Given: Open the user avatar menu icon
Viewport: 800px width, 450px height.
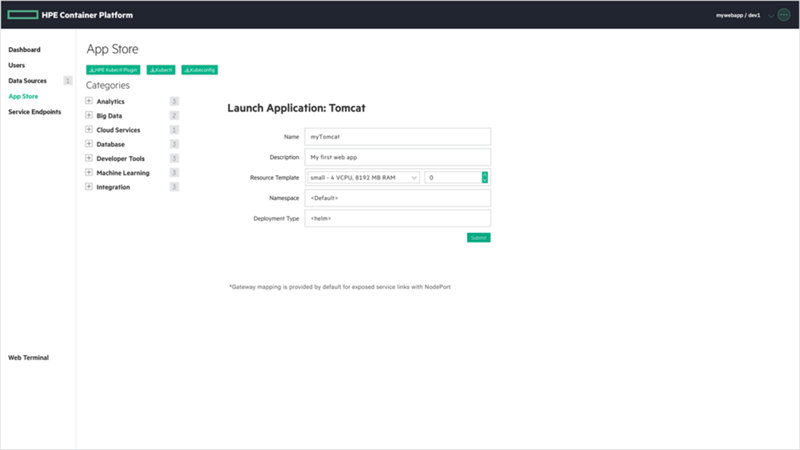Looking at the screenshot, I should (784, 15).
